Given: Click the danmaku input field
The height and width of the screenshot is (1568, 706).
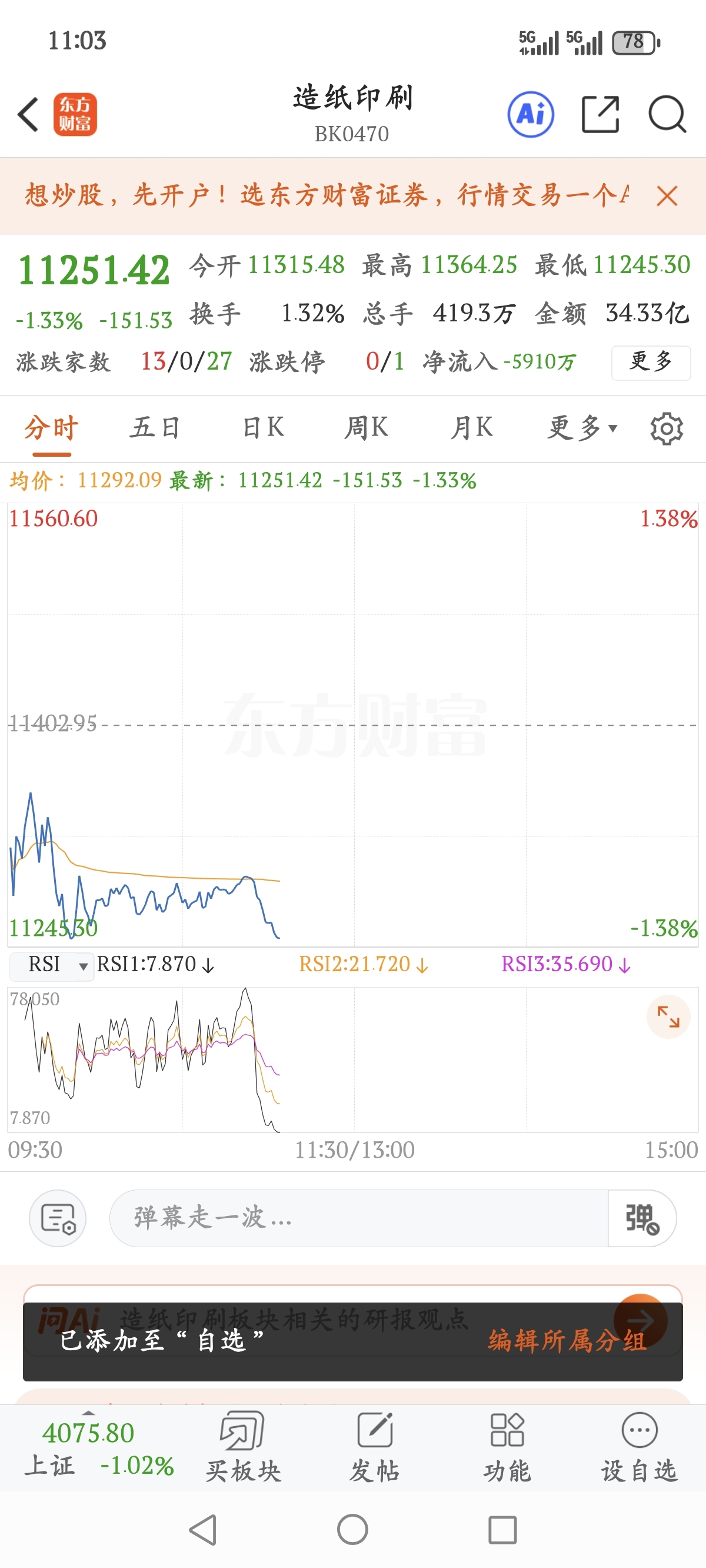Looking at the screenshot, I should [x=359, y=1218].
